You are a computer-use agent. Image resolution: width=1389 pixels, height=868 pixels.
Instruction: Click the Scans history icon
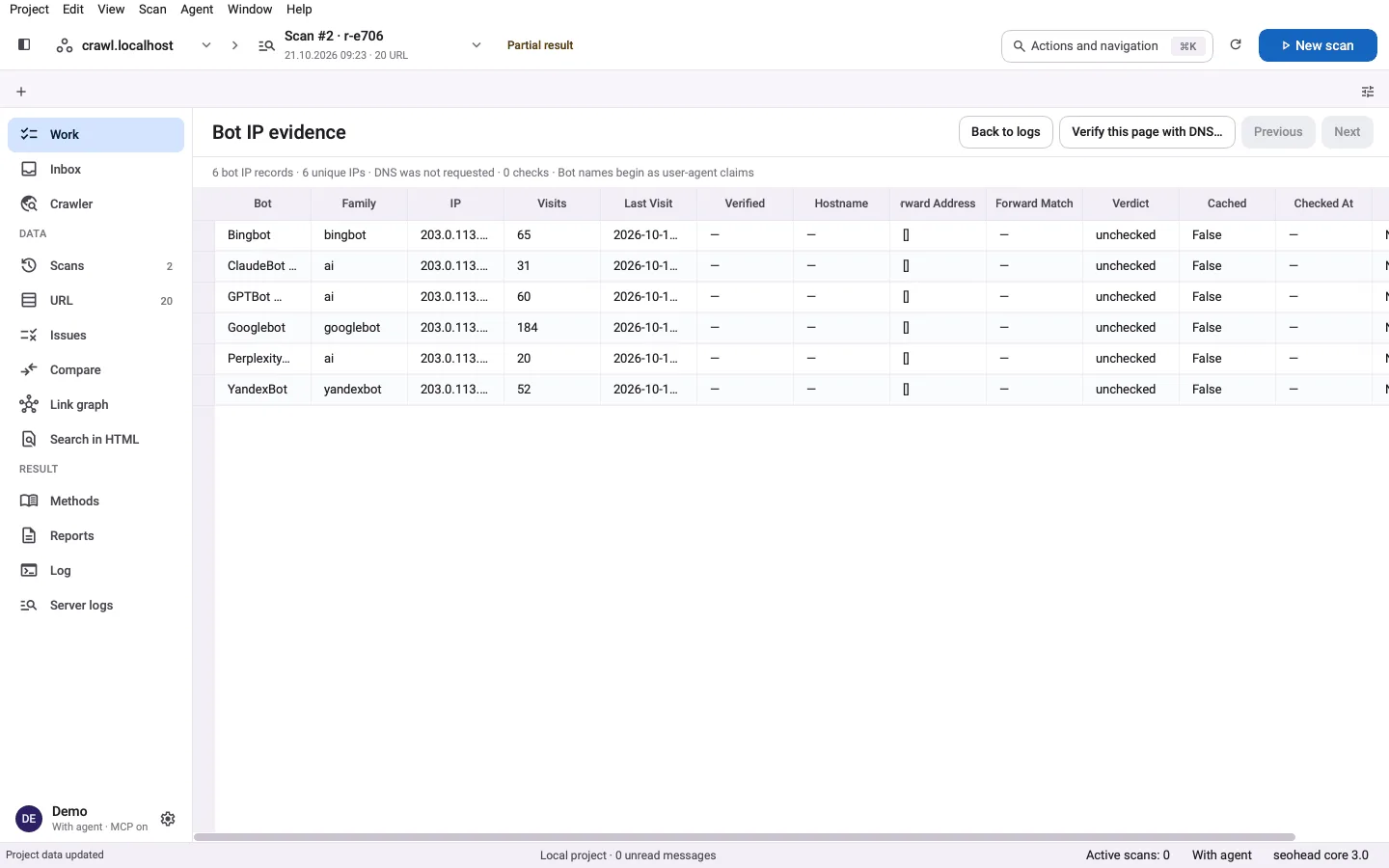coord(29,265)
